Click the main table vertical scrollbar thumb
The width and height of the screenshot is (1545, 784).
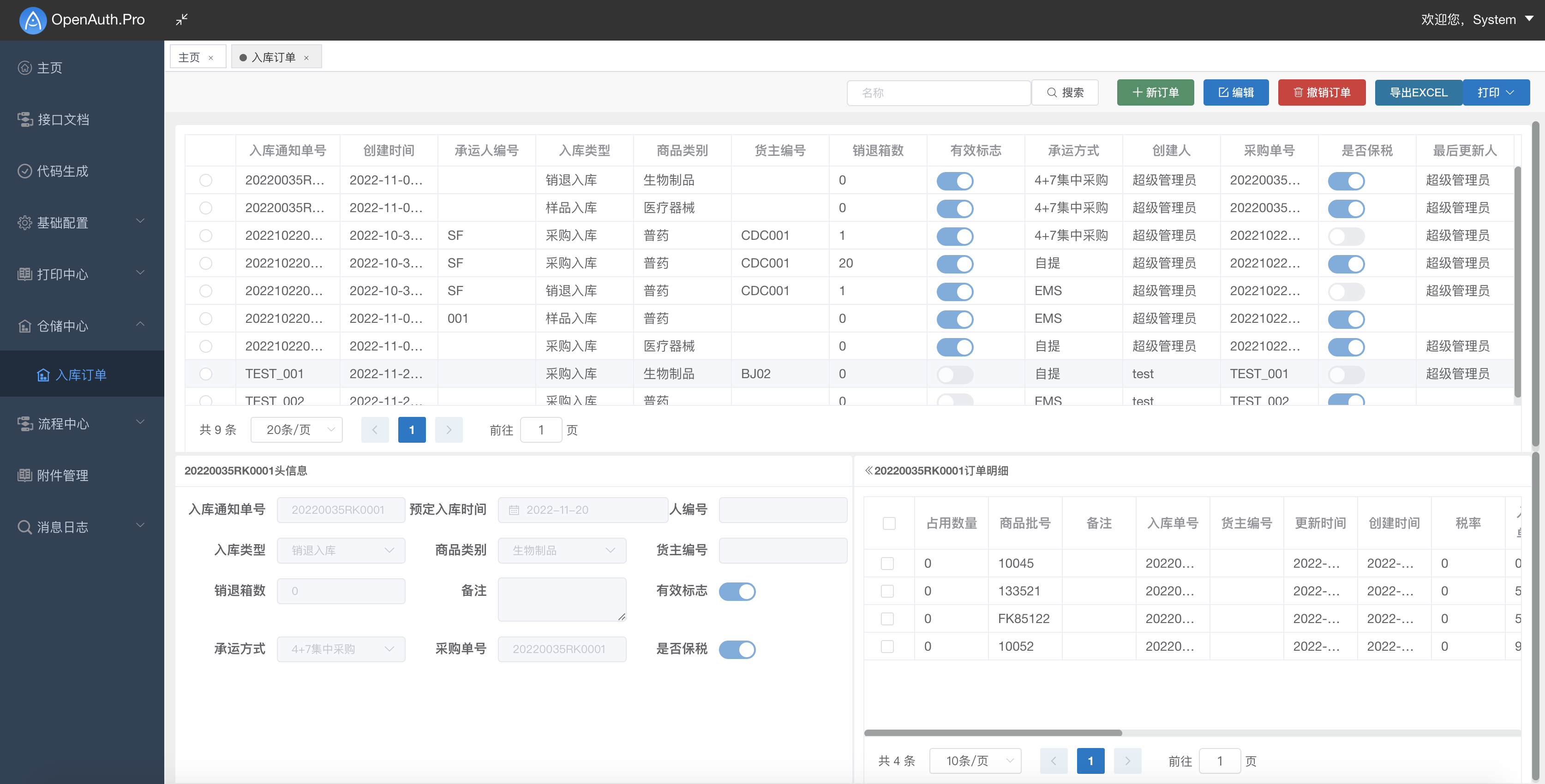tap(1517, 282)
